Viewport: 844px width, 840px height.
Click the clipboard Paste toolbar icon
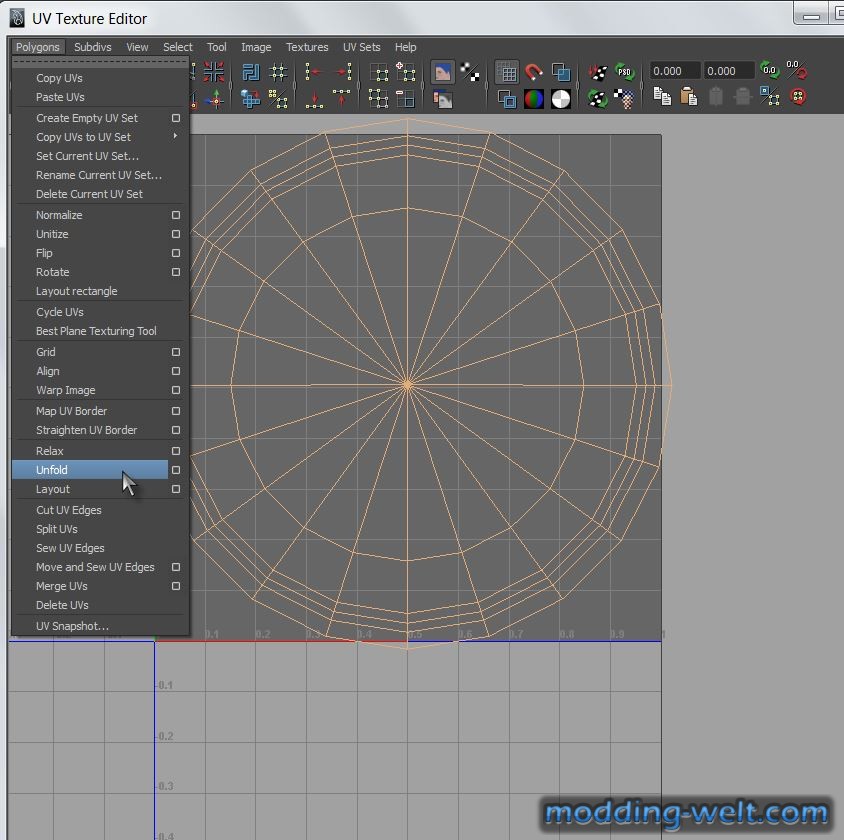click(x=689, y=97)
